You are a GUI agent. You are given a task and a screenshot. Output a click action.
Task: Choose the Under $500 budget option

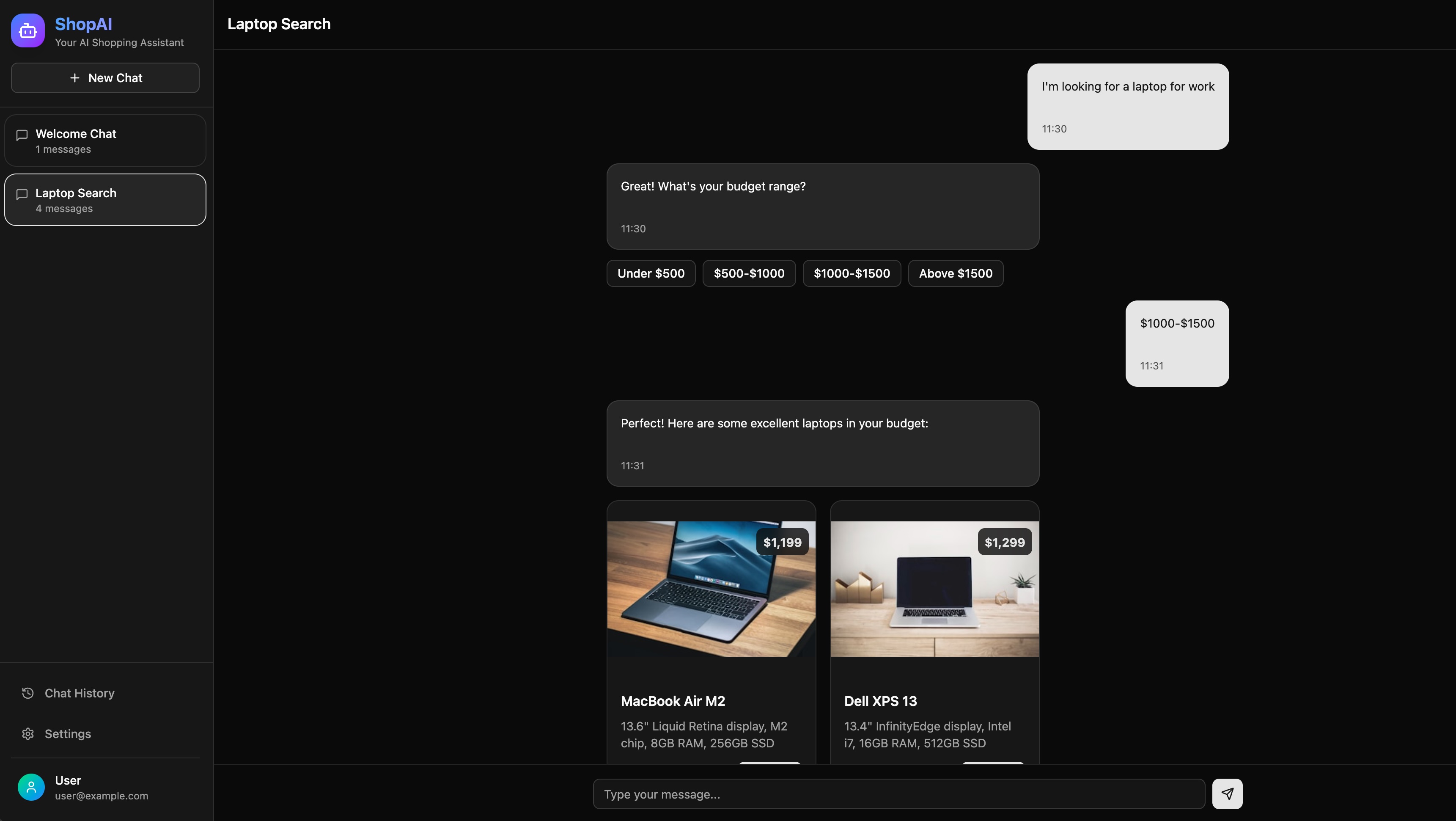point(651,274)
